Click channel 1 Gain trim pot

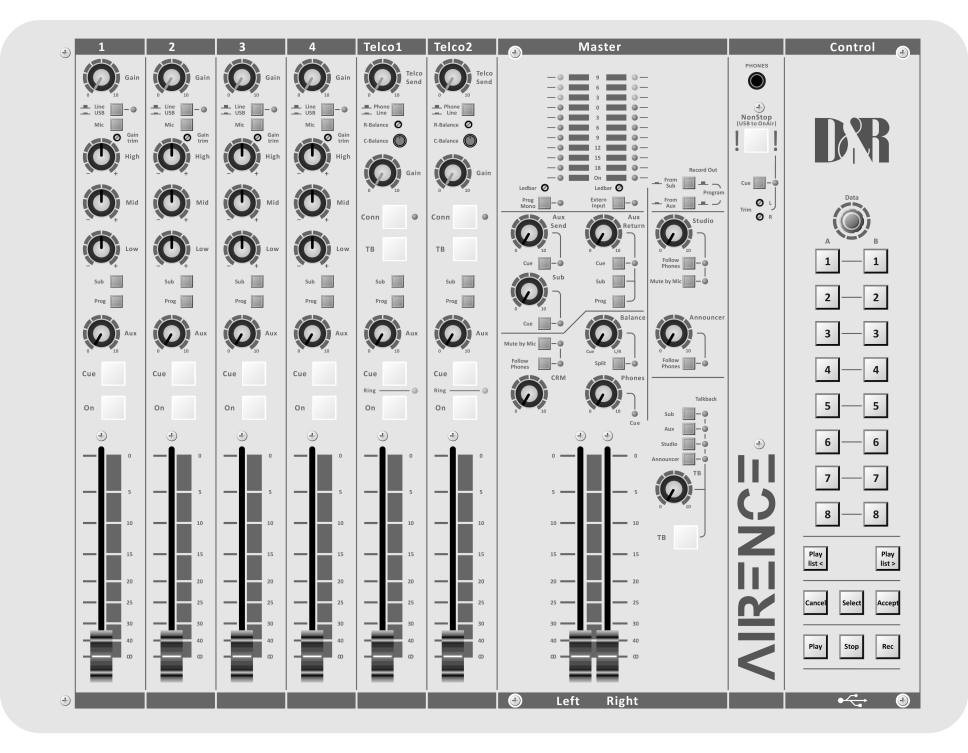tap(117, 137)
